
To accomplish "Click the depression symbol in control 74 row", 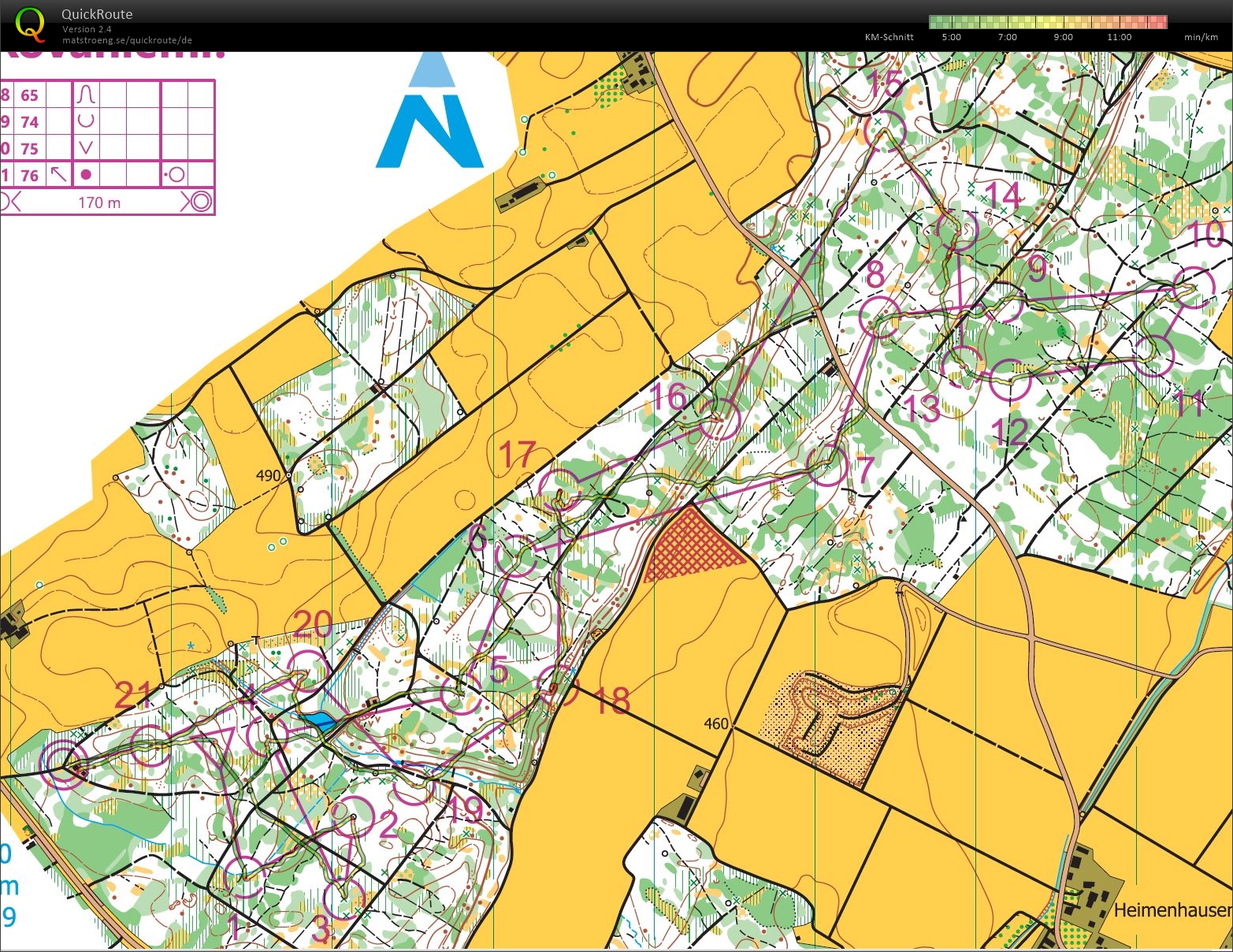I will (x=86, y=121).
